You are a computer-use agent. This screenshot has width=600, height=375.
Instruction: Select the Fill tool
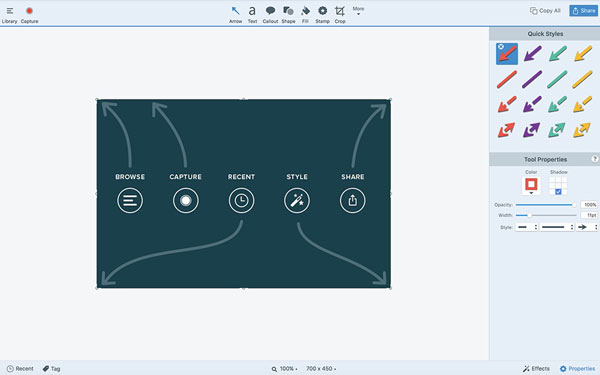[305, 15]
